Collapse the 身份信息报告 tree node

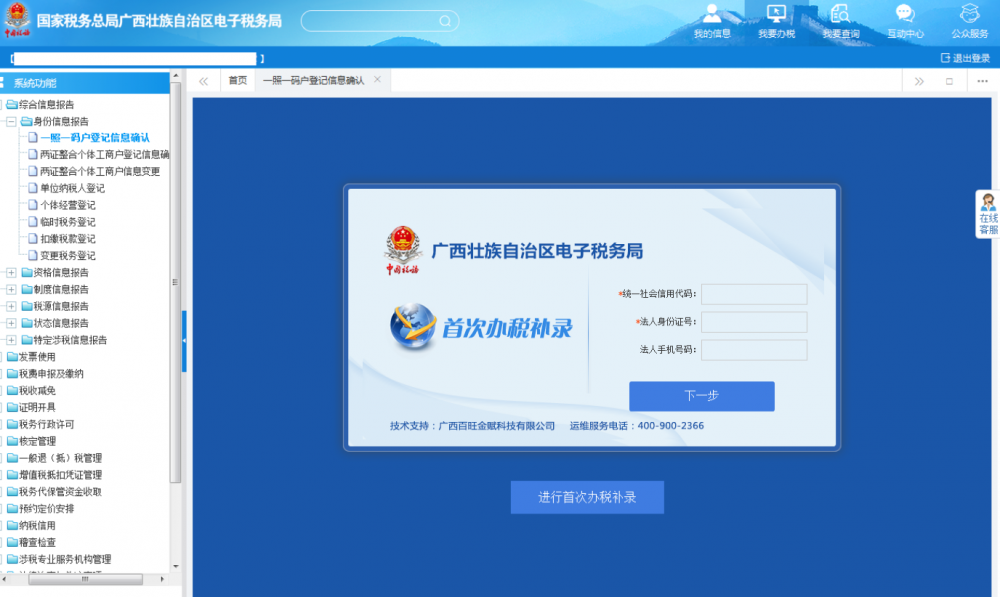(11, 121)
